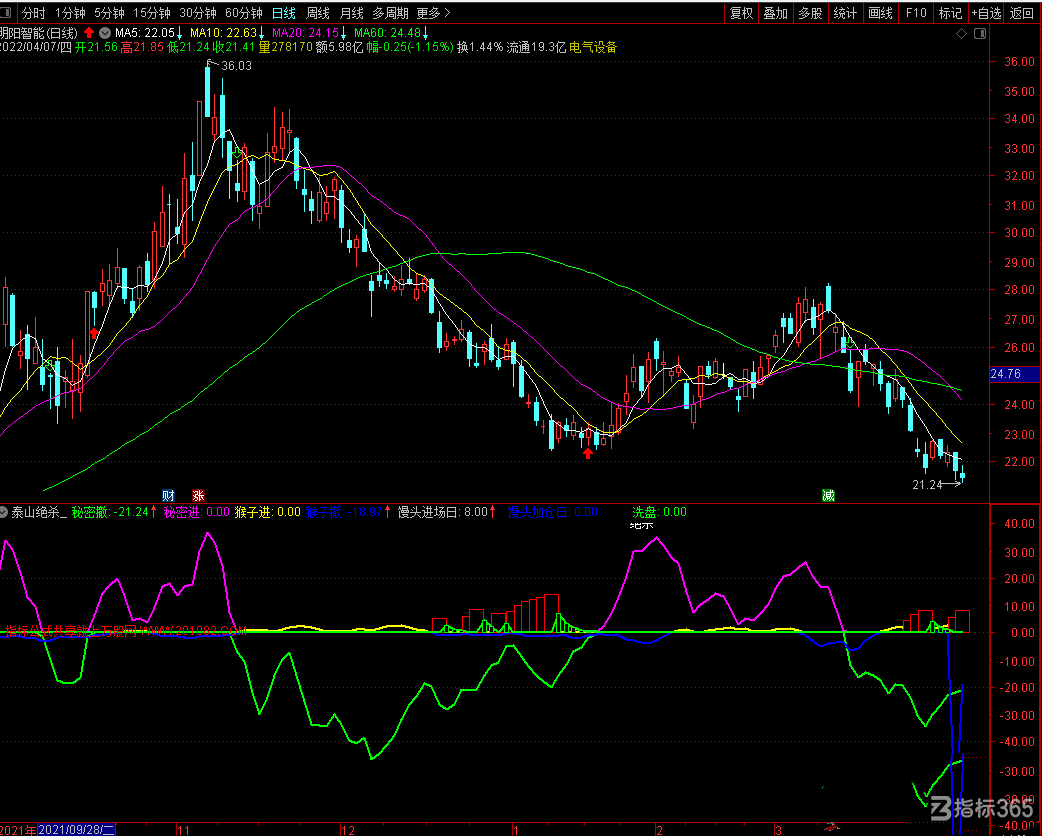Click the 减 holdings reduction marker
The width and height of the screenshot is (1042, 836).
click(x=828, y=495)
